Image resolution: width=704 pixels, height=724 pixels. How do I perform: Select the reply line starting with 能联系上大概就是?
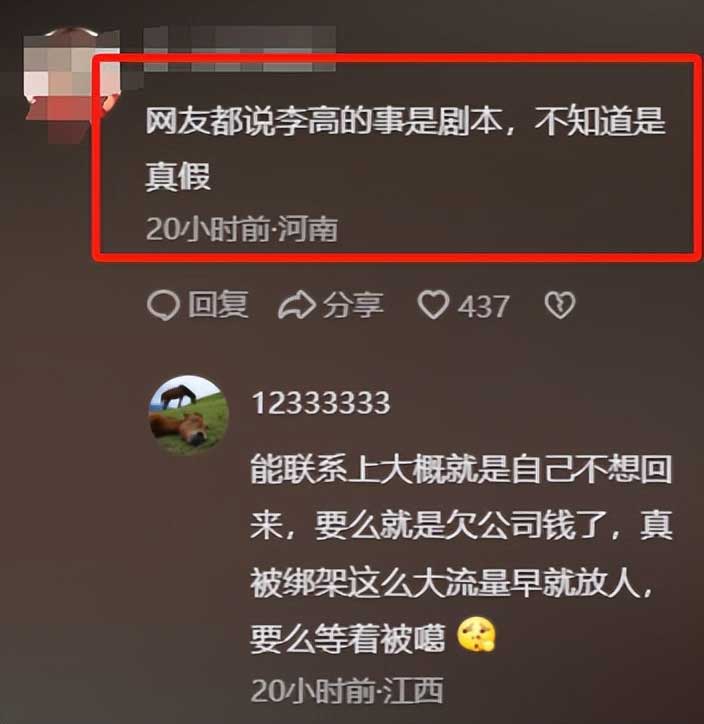coord(461,470)
